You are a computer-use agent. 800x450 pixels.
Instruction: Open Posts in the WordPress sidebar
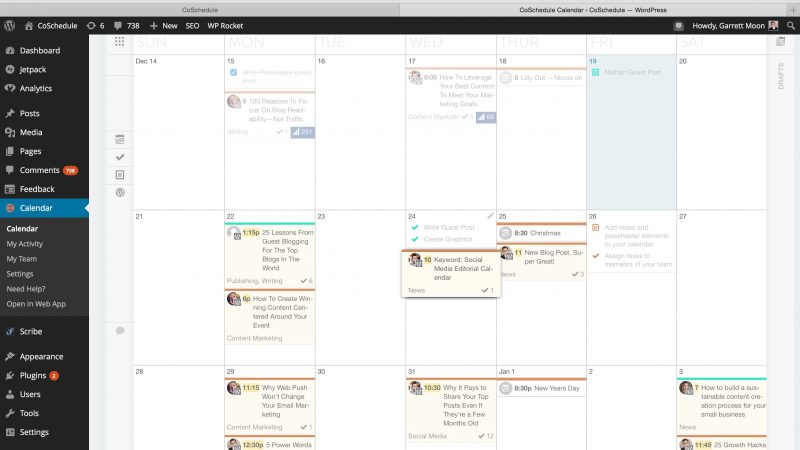30,113
